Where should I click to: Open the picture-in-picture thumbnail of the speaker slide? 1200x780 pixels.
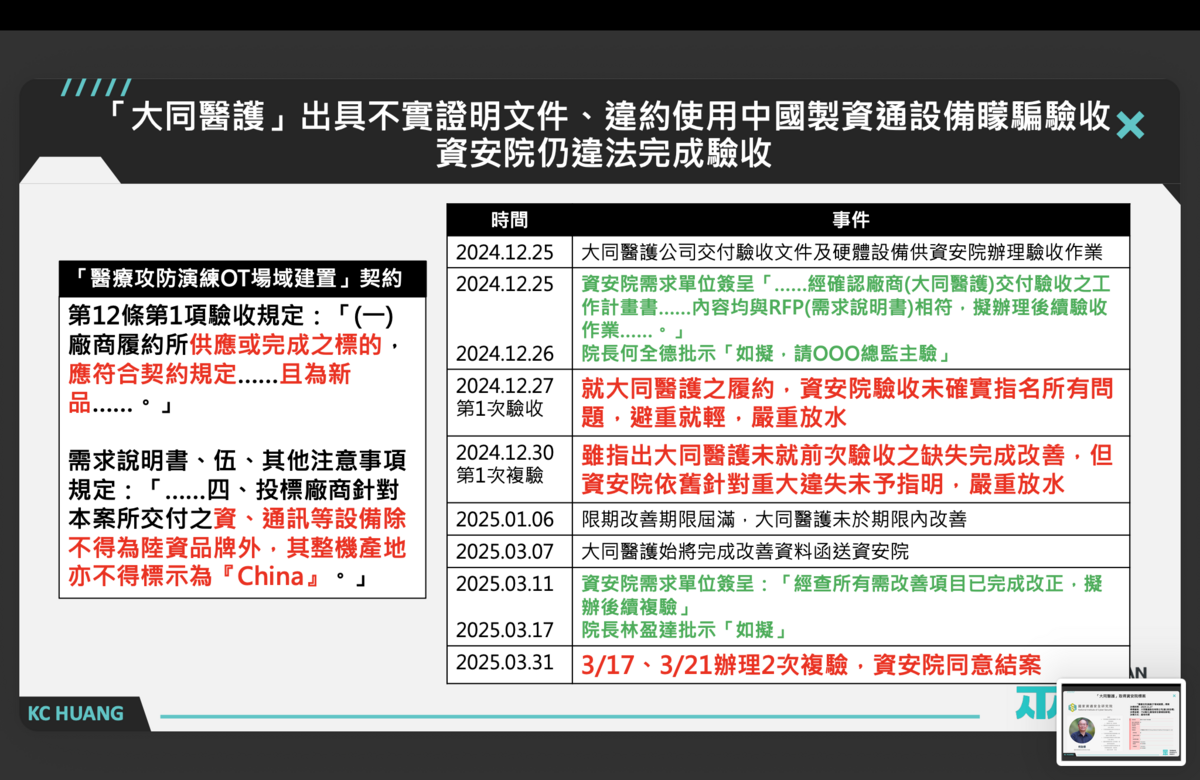[1121, 721]
